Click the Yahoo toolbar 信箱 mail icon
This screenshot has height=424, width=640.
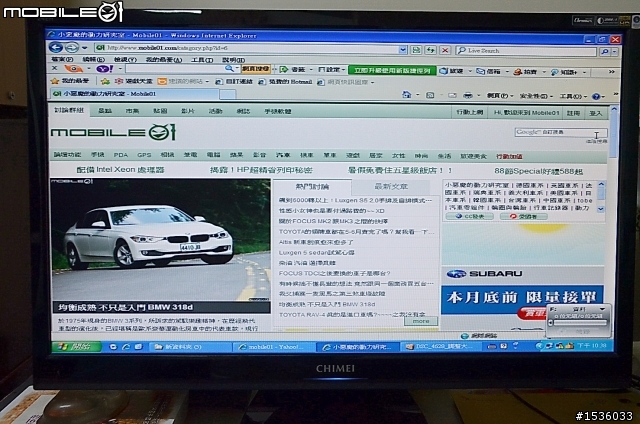(x=488, y=71)
